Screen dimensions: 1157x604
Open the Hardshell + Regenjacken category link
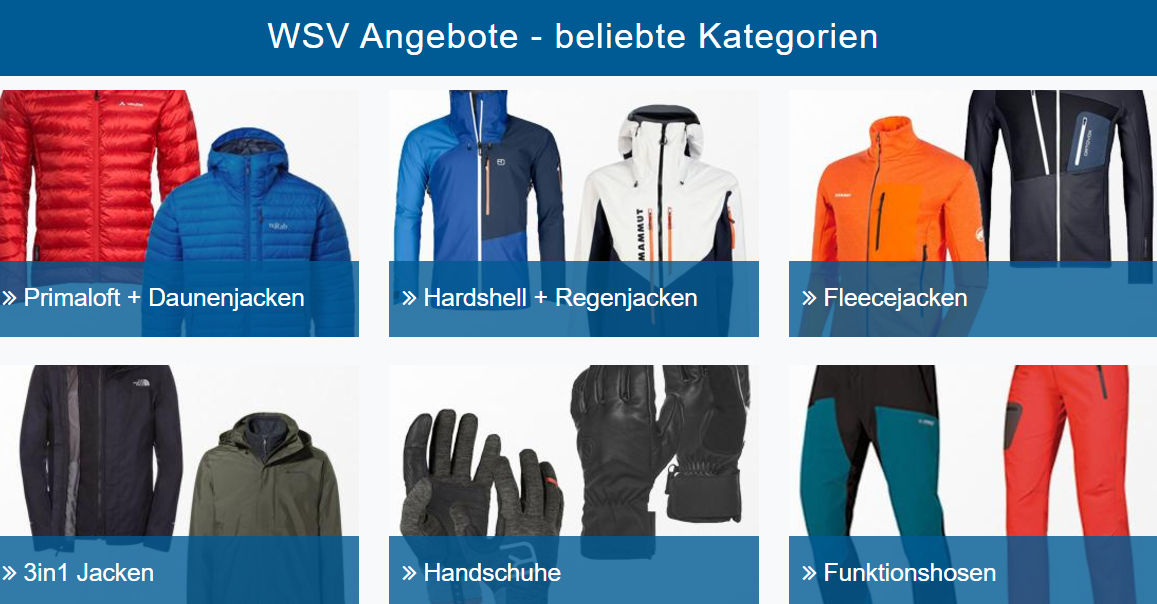click(560, 298)
